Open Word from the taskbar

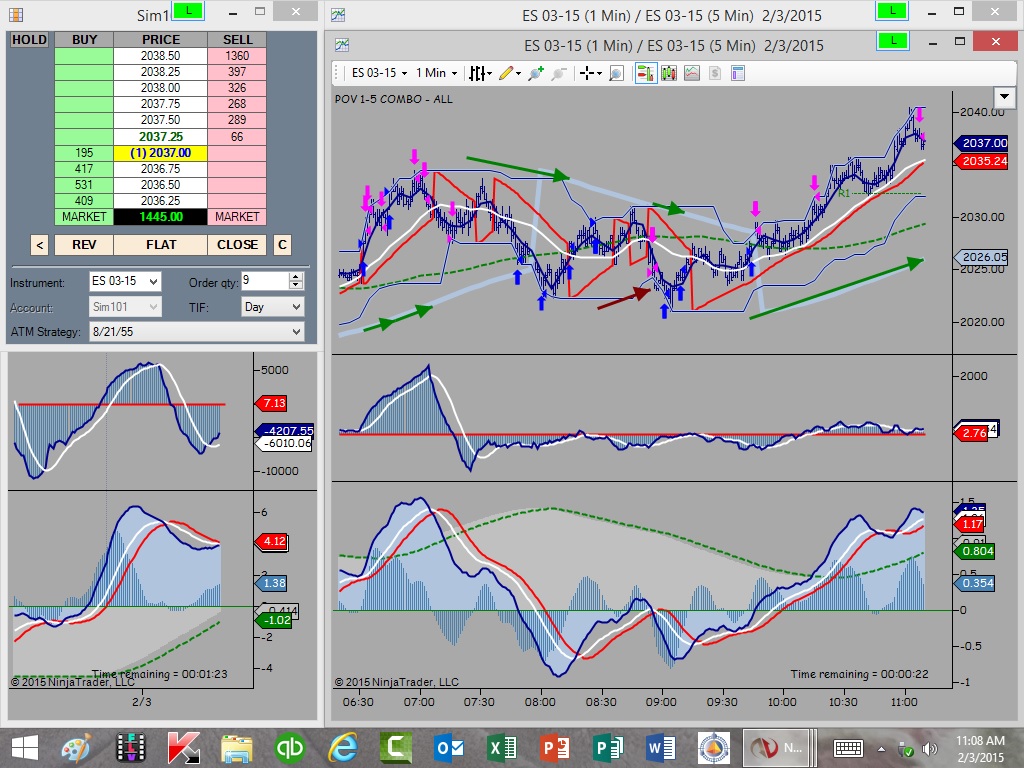(661, 748)
